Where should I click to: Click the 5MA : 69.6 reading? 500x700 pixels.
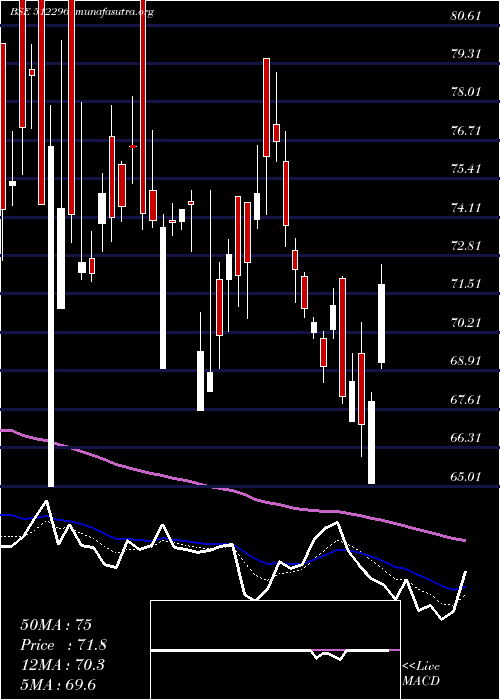[58, 684]
